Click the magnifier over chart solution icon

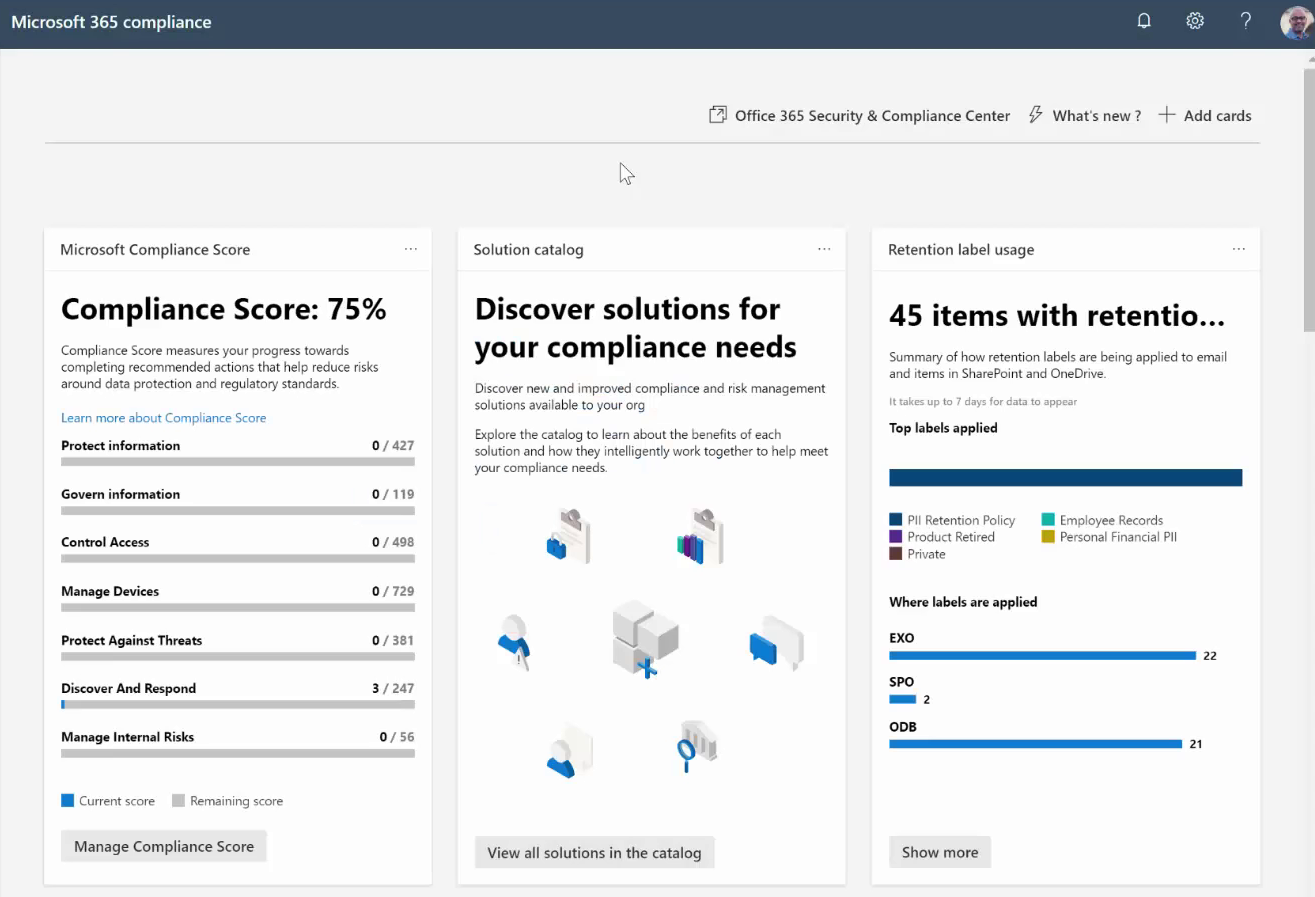(x=697, y=747)
